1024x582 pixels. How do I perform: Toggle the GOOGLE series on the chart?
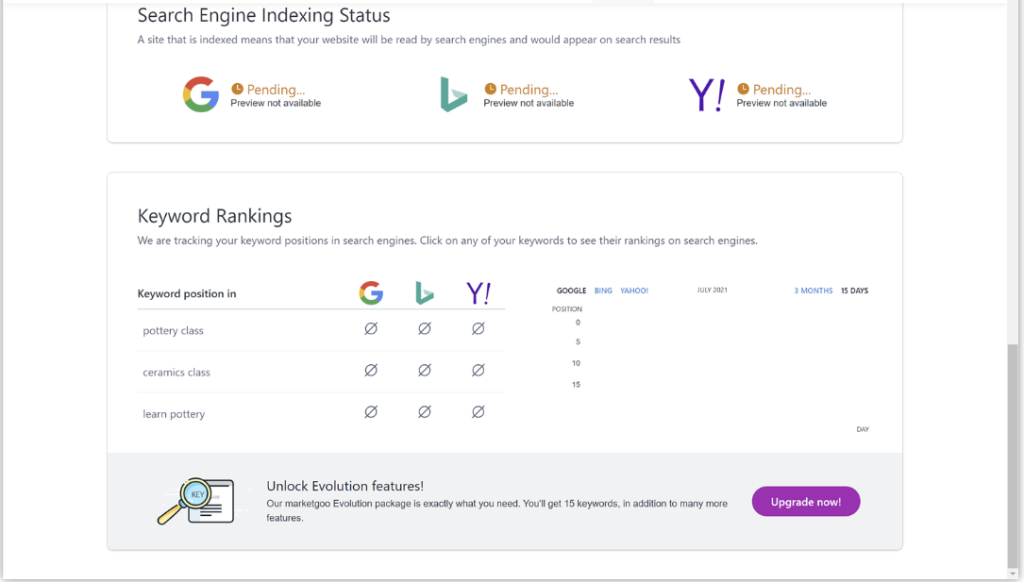[570, 289]
